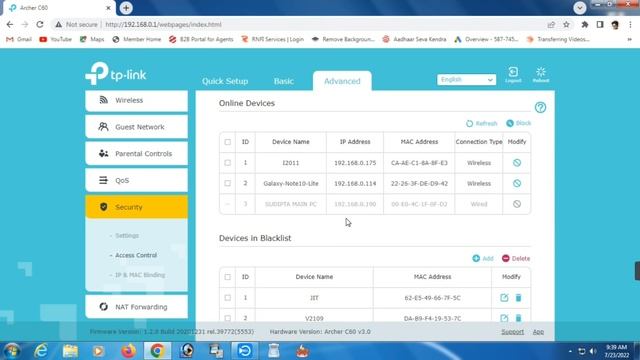Image resolution: width=640 pixels, height=360 pixels.
Task: Reload the browser page
Action: click(x=40, y=24)
